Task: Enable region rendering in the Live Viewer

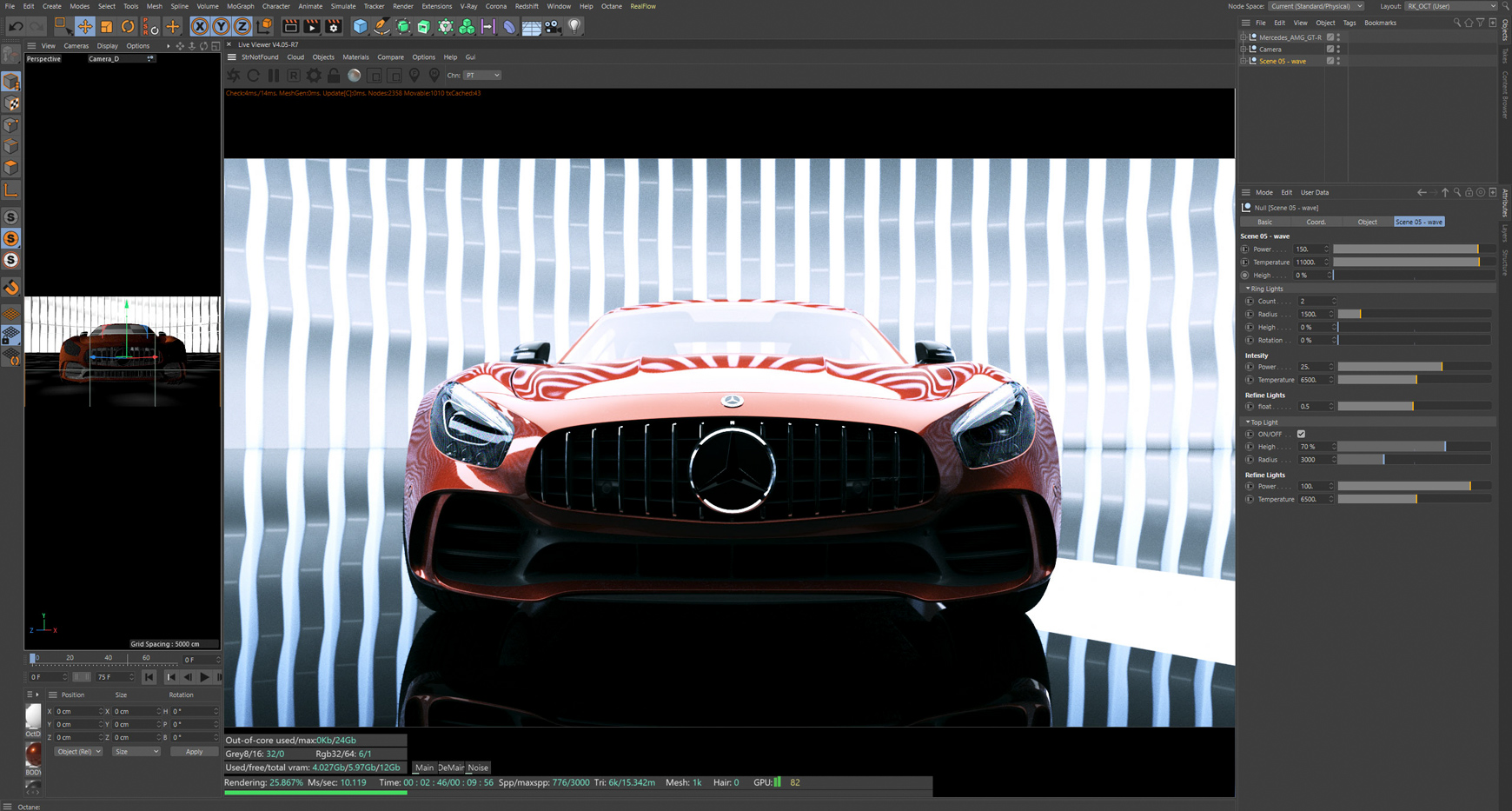Action: (294, 75)
